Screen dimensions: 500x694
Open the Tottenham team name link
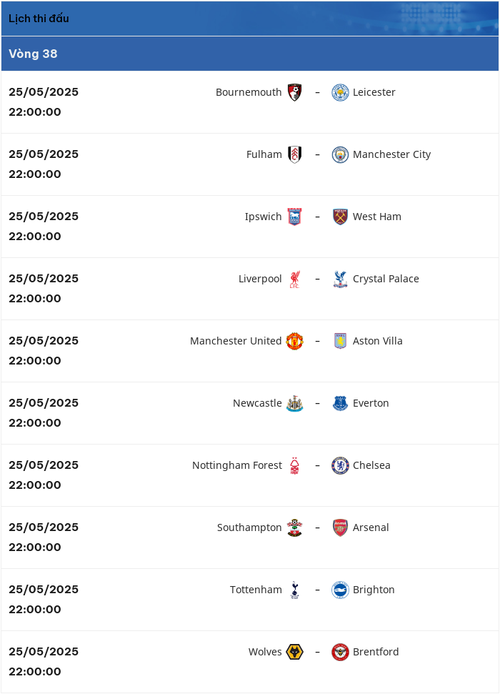coord(256,590)
